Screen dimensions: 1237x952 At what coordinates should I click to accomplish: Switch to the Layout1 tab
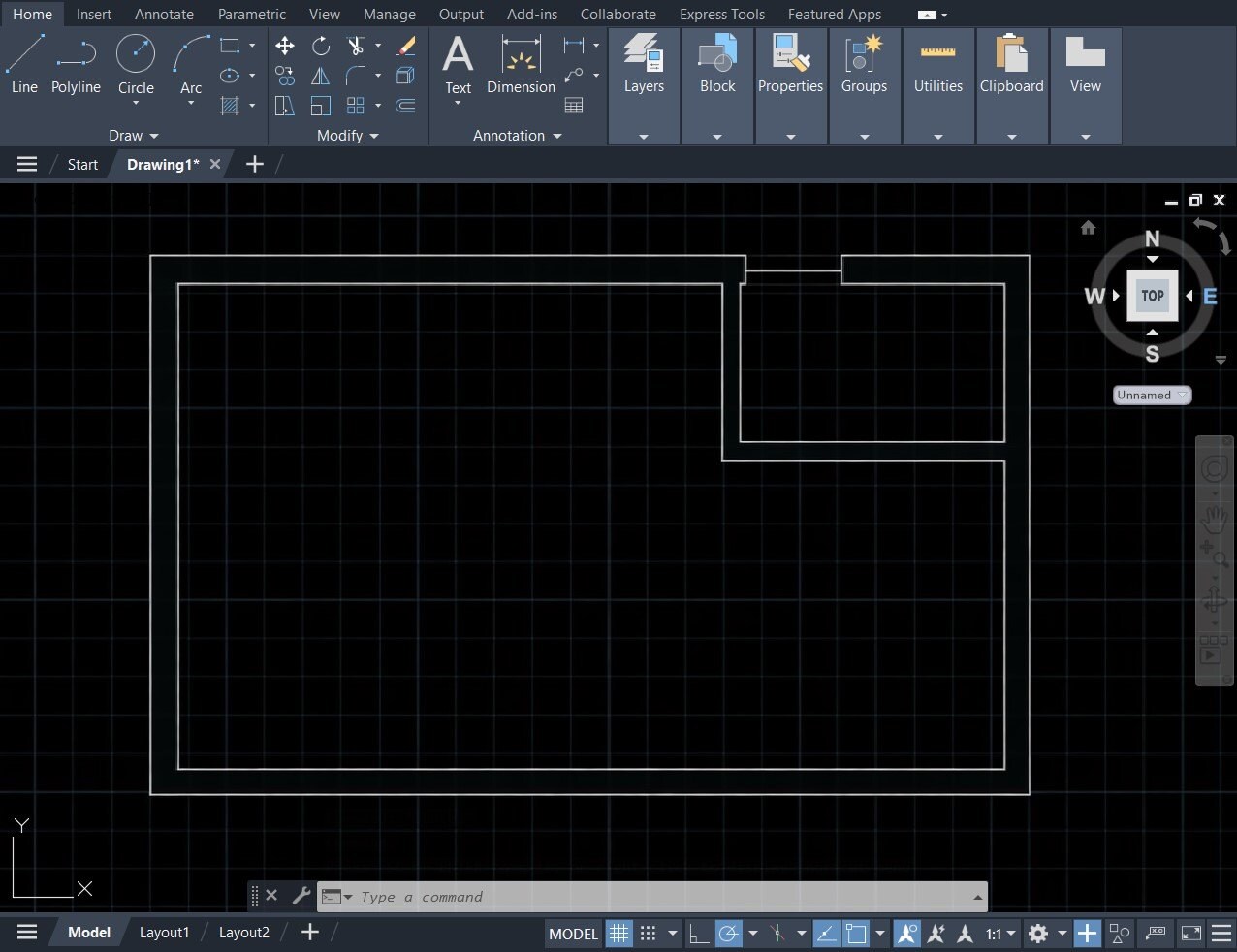164,932
